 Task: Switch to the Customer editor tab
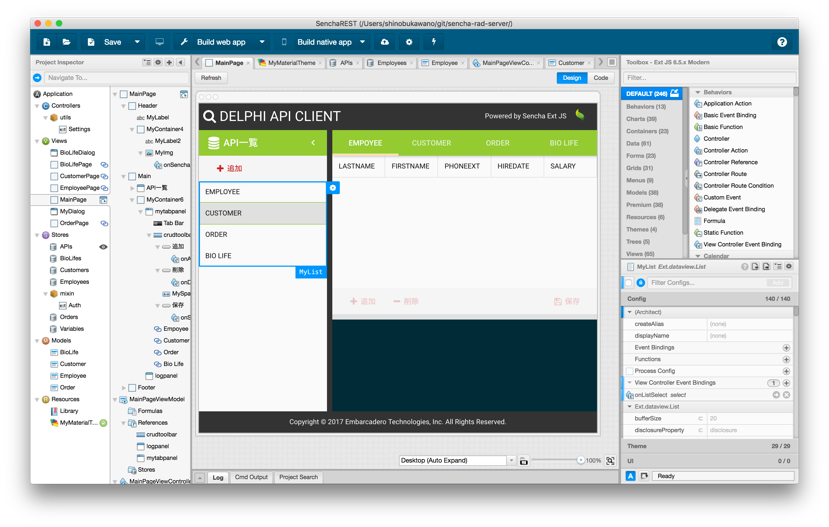(570, 63)
